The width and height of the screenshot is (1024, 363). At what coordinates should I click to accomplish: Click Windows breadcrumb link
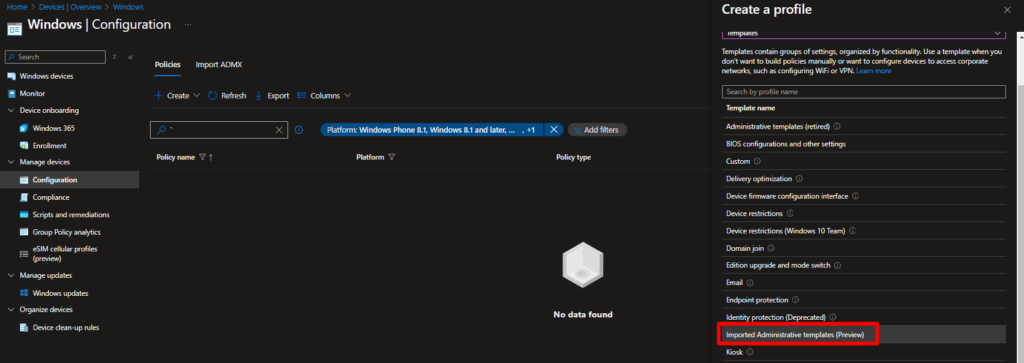coord(128,7)
